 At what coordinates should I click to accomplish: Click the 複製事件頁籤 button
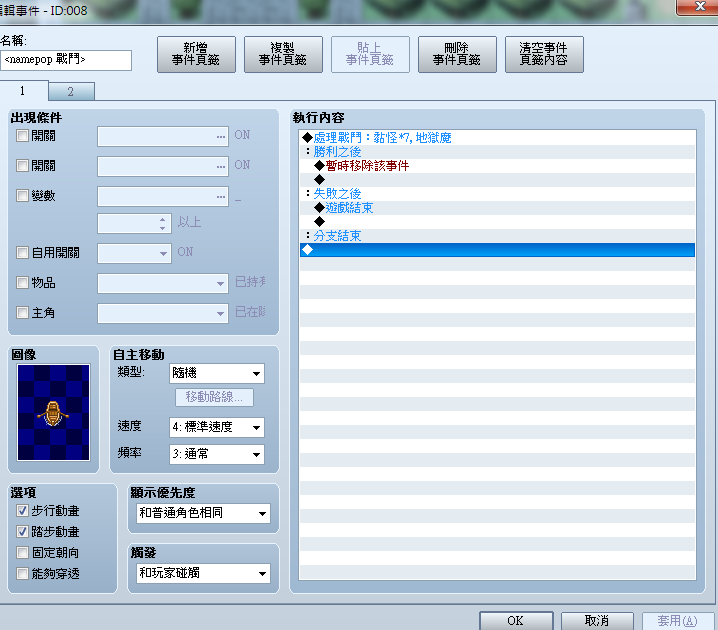283,54
